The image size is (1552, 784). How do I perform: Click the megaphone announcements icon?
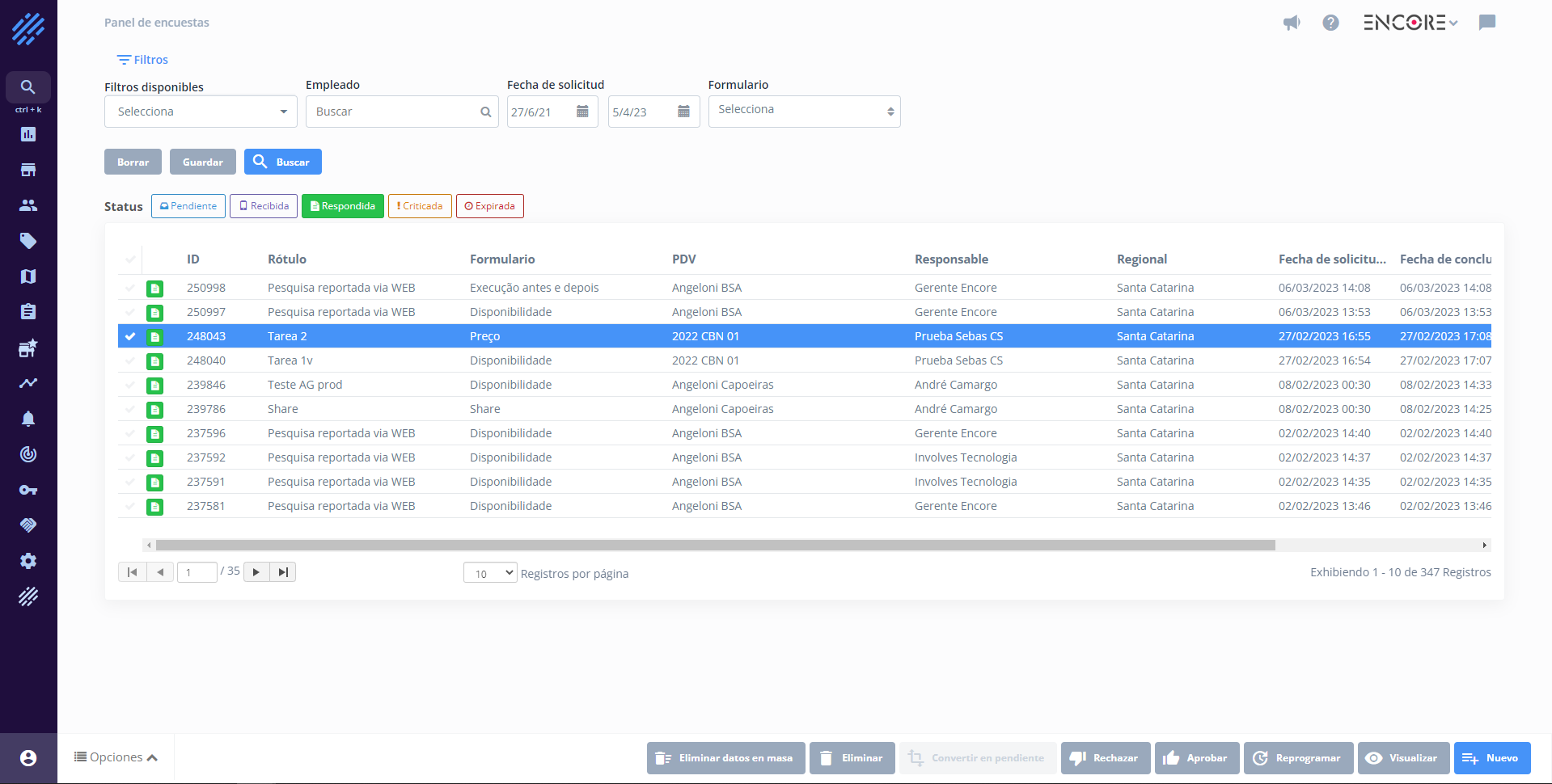[x=1292, y=23]
